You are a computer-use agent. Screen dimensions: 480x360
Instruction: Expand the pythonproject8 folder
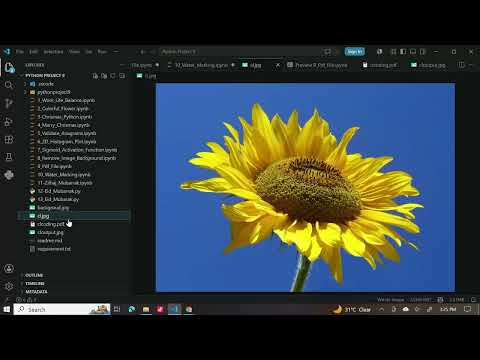click(53, 92)
